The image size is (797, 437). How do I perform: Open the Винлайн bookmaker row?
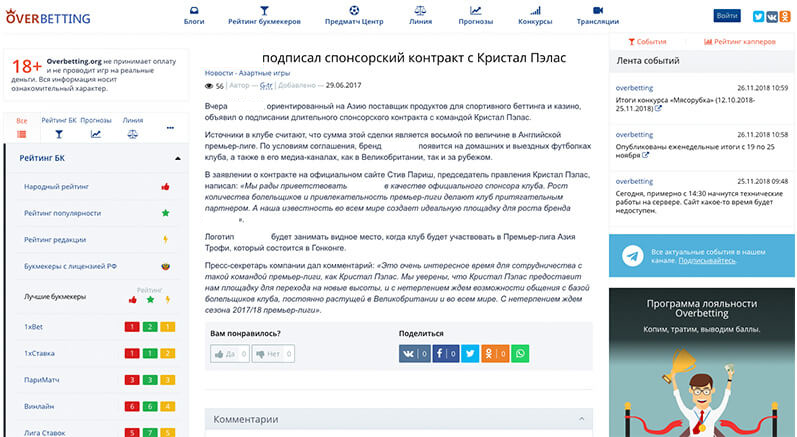(39, 406)
